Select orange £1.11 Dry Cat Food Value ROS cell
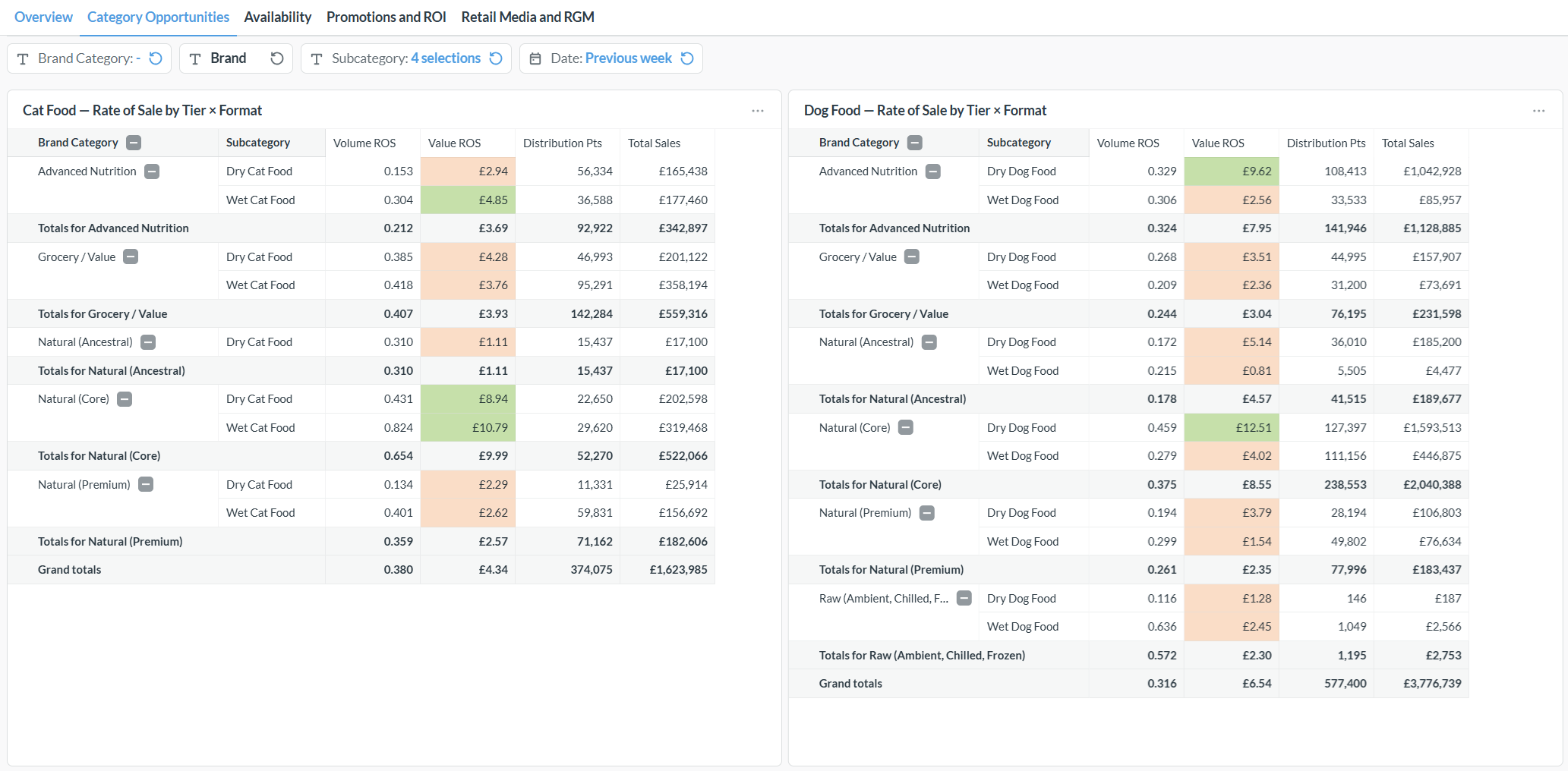The width and height of the screenshot is (1568, 771). pyautogui.click(x=468, y=342)
